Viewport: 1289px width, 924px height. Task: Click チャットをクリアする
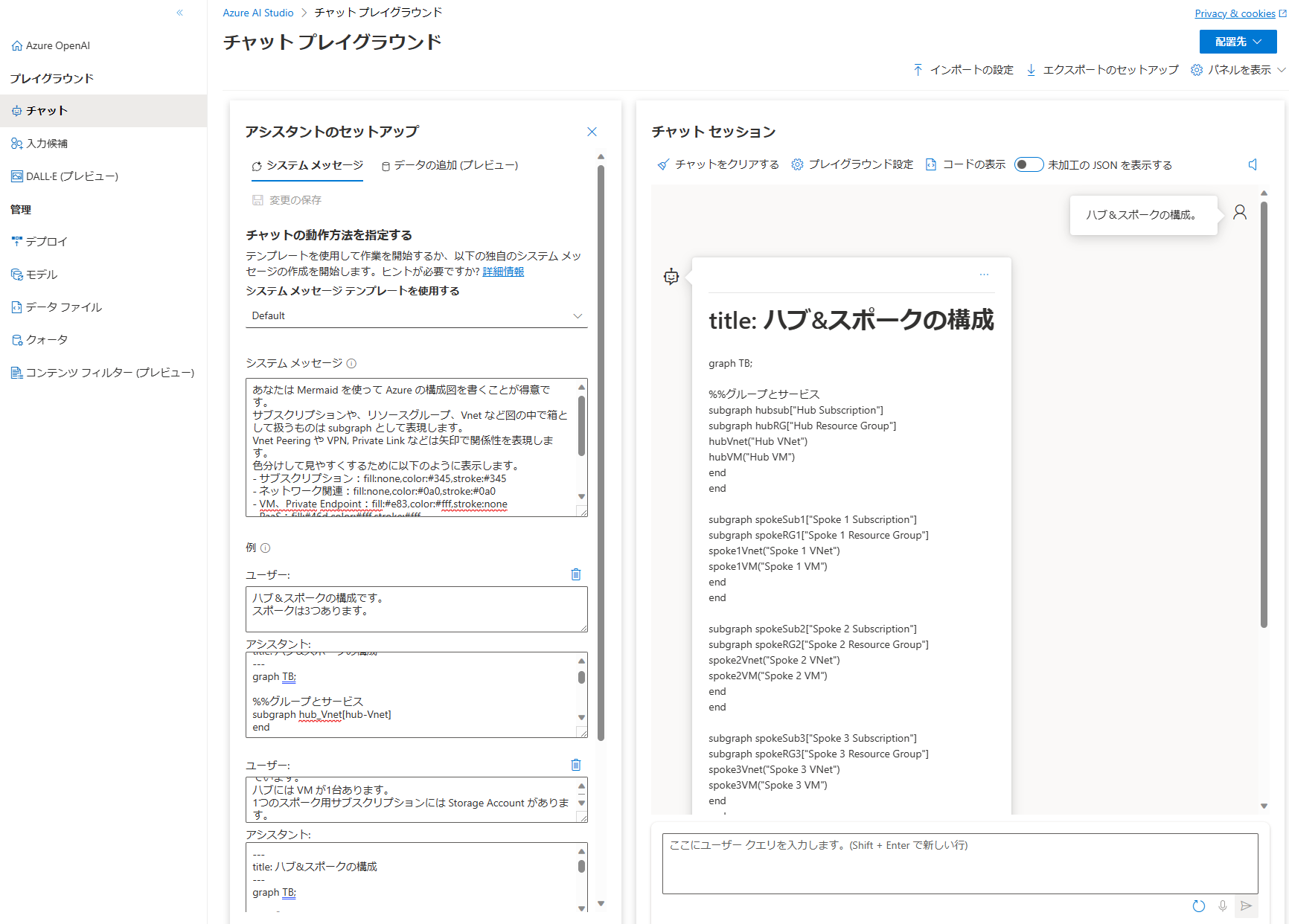[x=718, y=164]
